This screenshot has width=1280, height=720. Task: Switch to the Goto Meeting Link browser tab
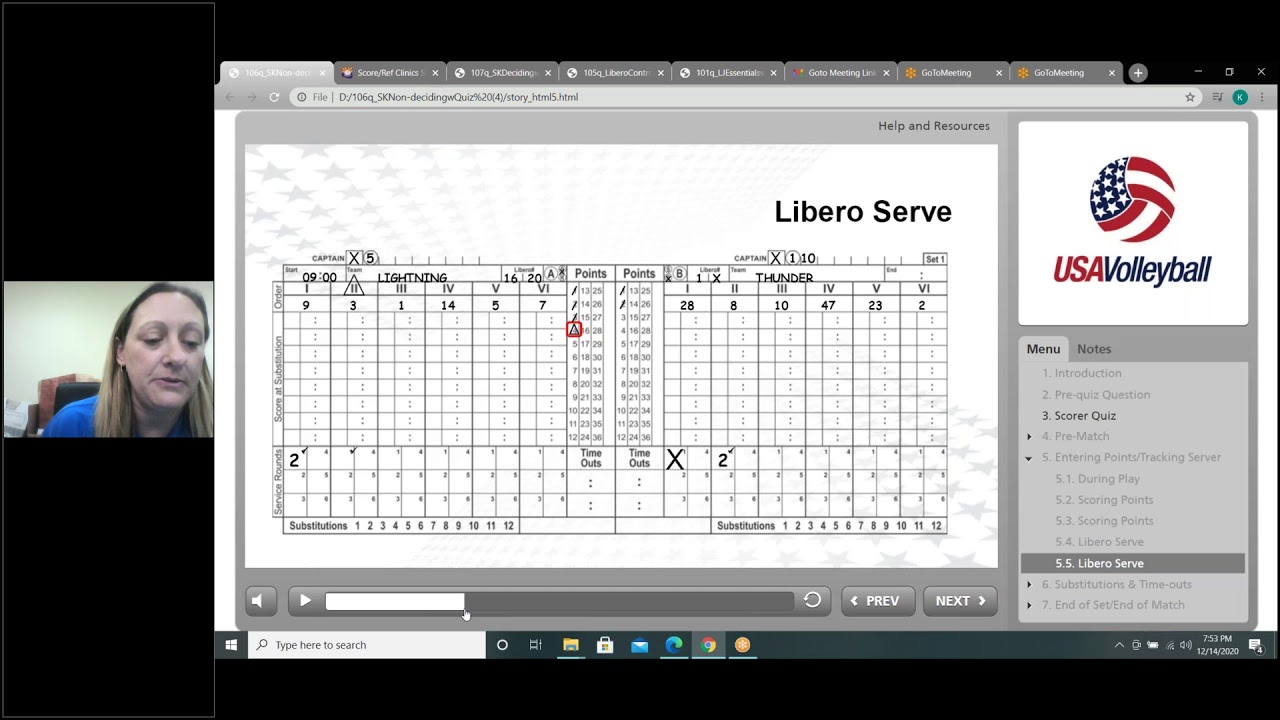tap(840, 73)
